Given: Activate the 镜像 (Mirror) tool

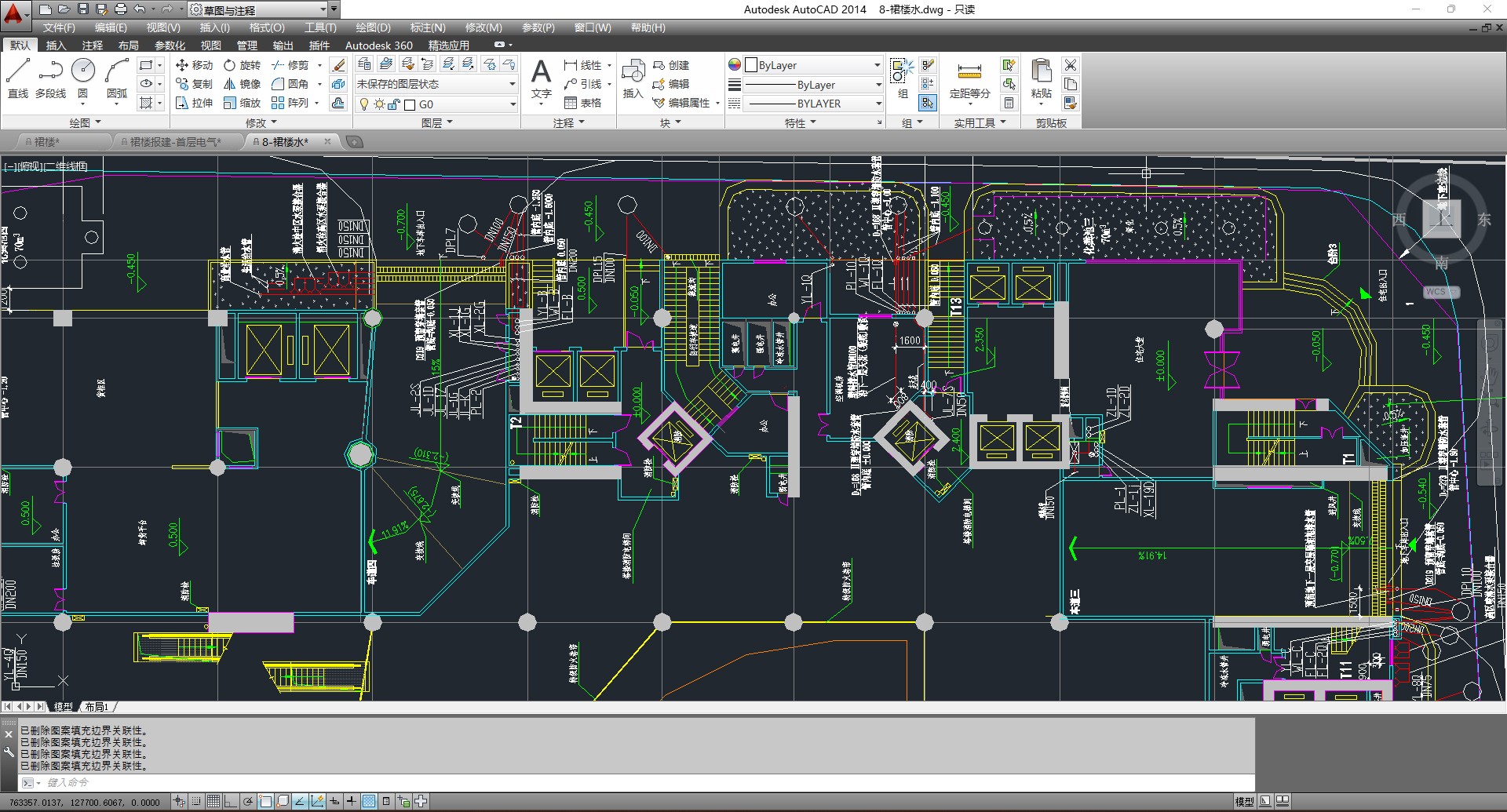Looking at the screenshot, I should click(241, 84).
